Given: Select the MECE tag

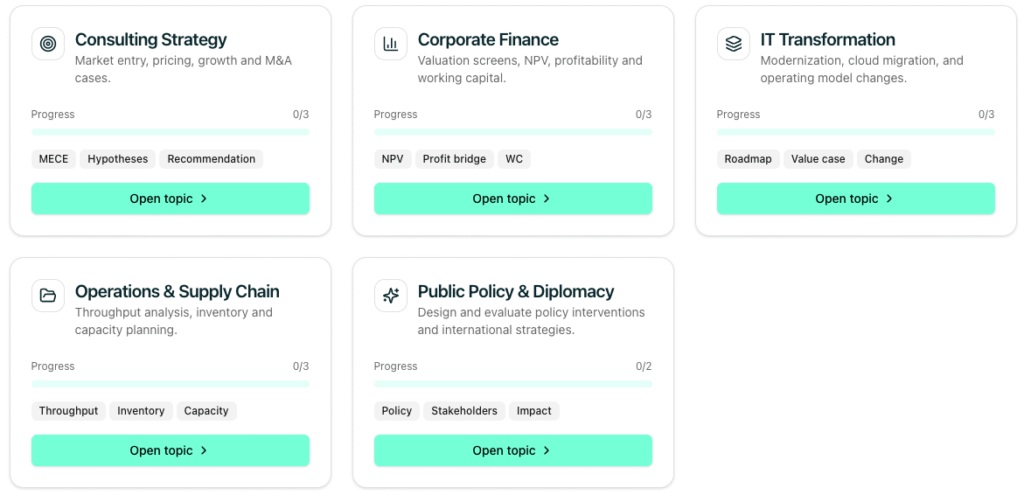Looking at the screenshot, I should [x=53, y=159].
